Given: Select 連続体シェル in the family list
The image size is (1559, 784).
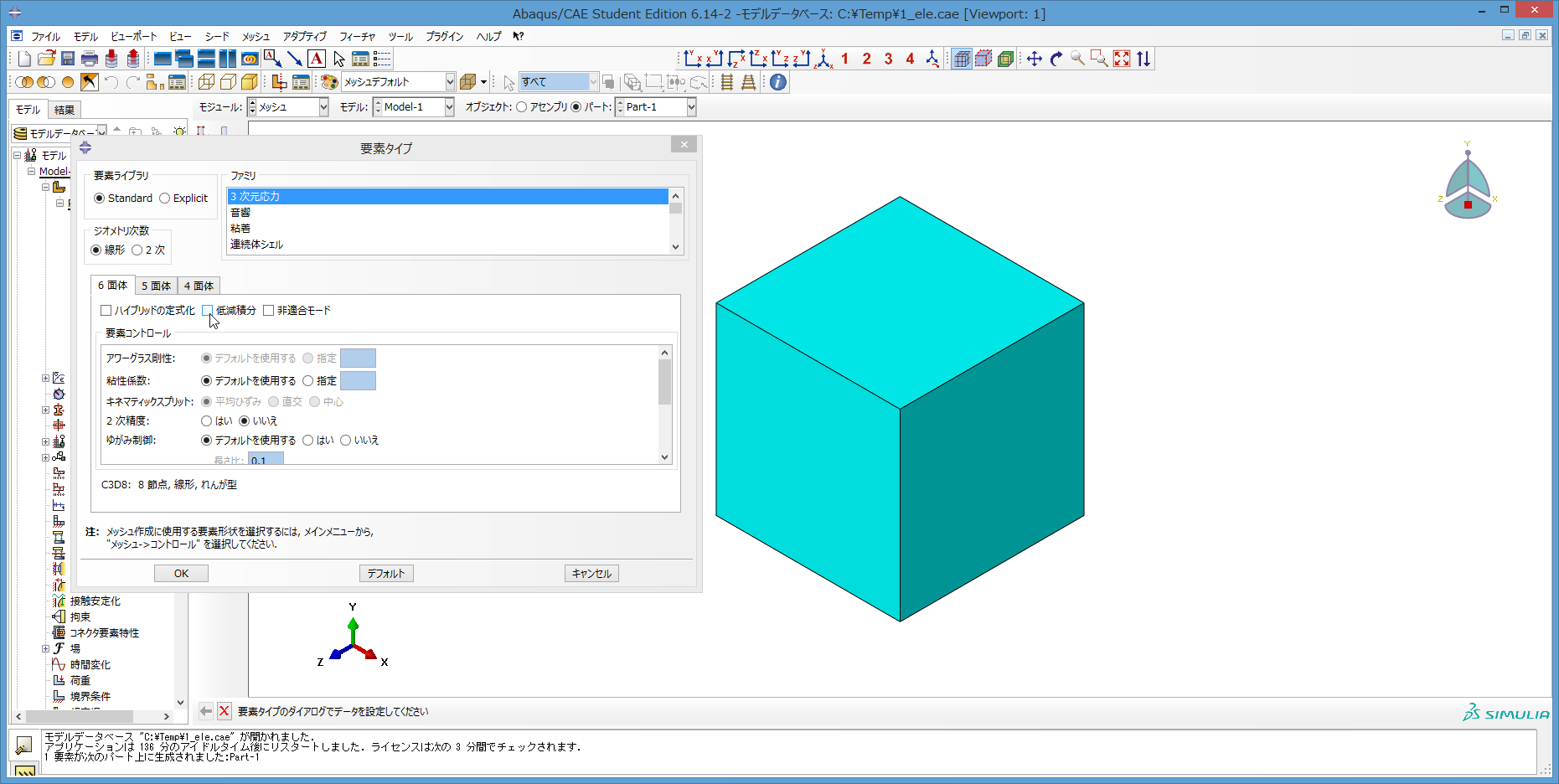Looking at the screenshot, I should click(x=448, y=245).
